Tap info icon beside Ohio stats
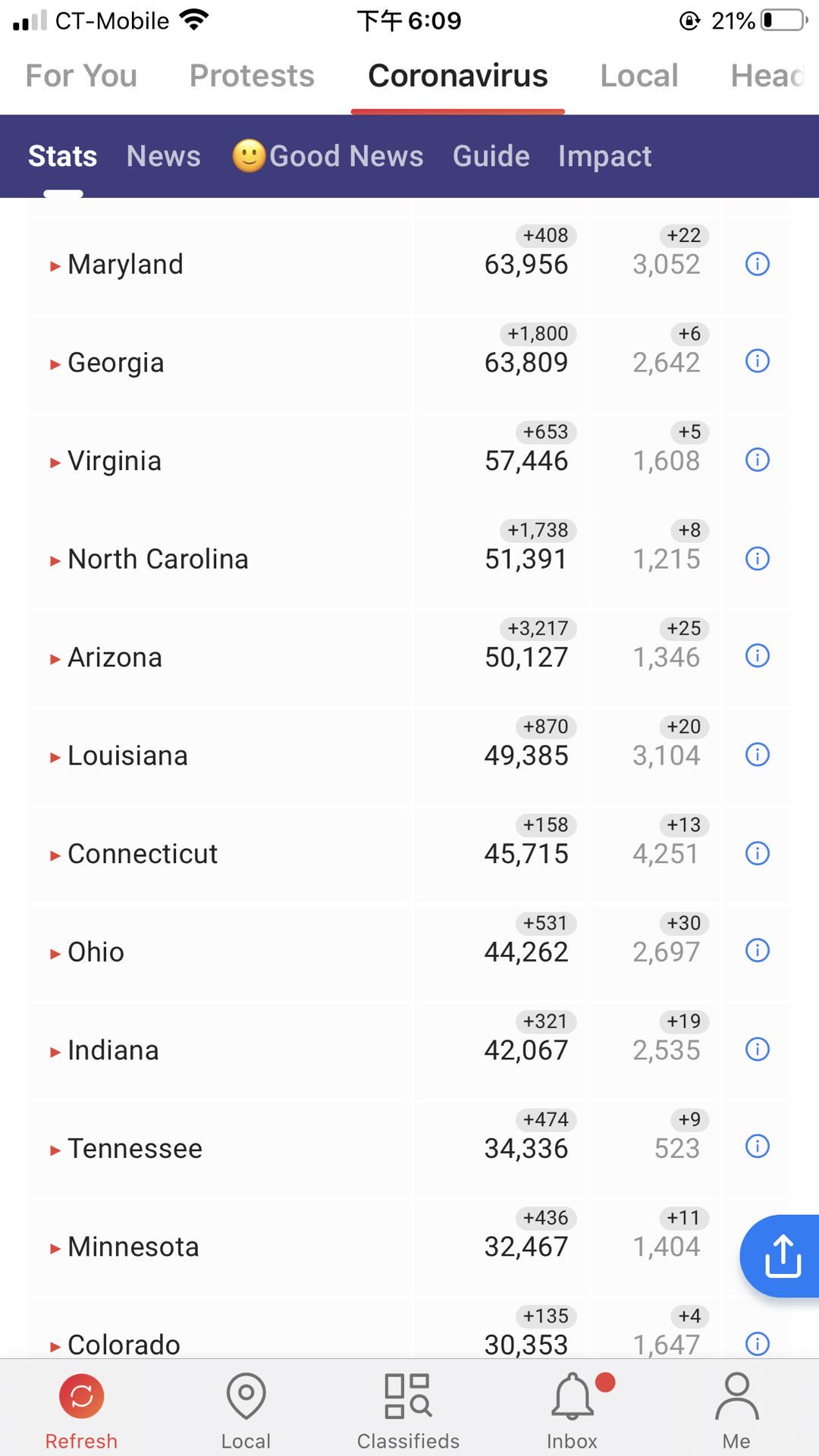 (x=758, y=950)
